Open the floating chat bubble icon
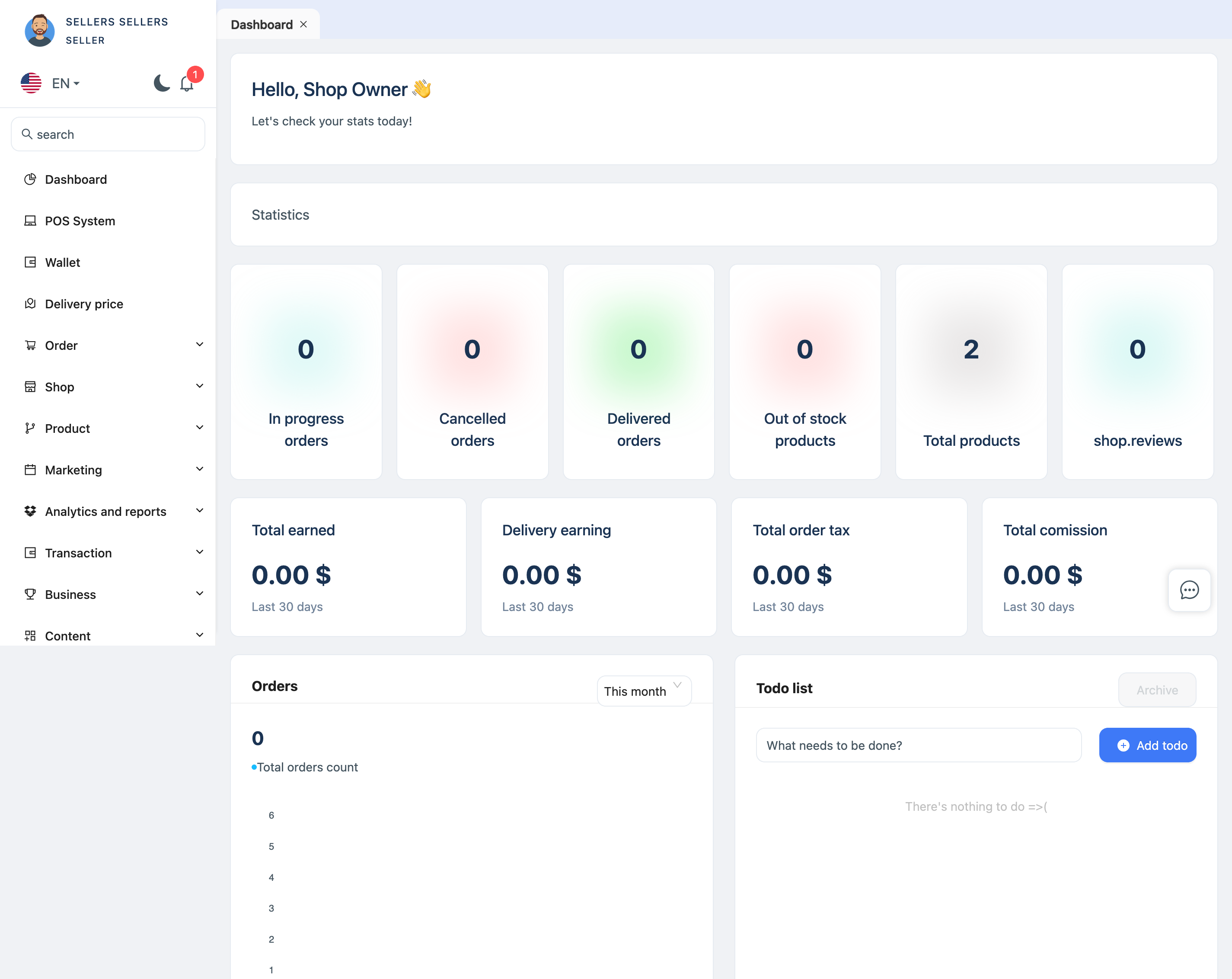Image resolution: width=1232 pixels, height=979 pixels. [x=1189, y=590]
